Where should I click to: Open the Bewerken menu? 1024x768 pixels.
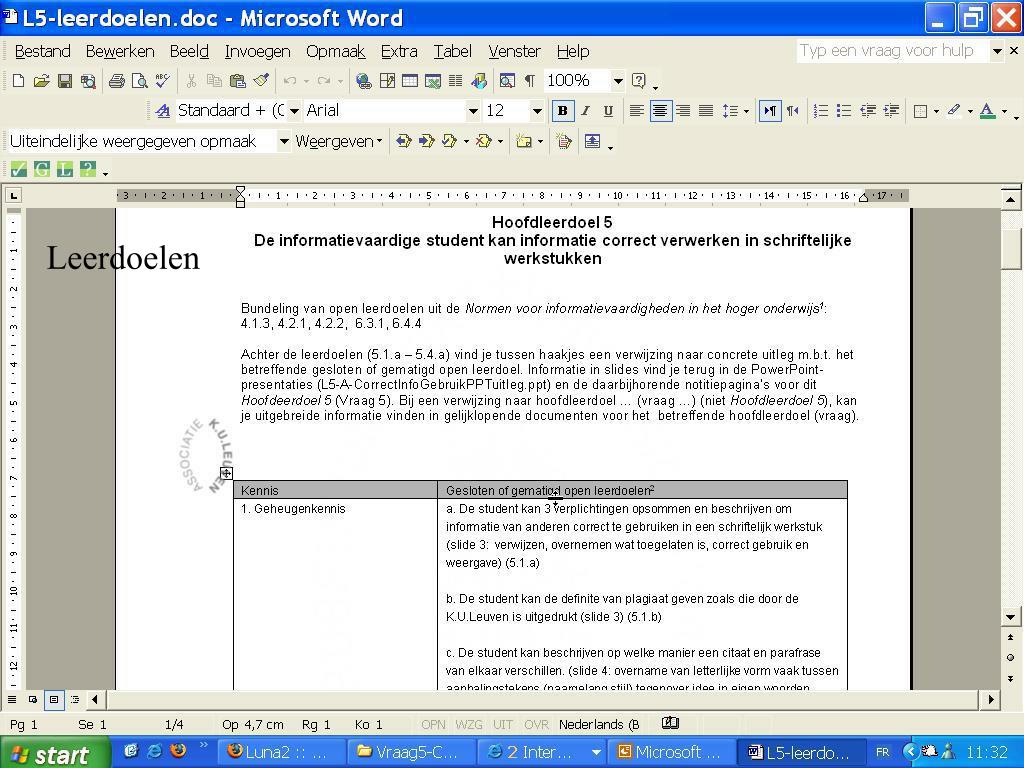tap(120, 51)
